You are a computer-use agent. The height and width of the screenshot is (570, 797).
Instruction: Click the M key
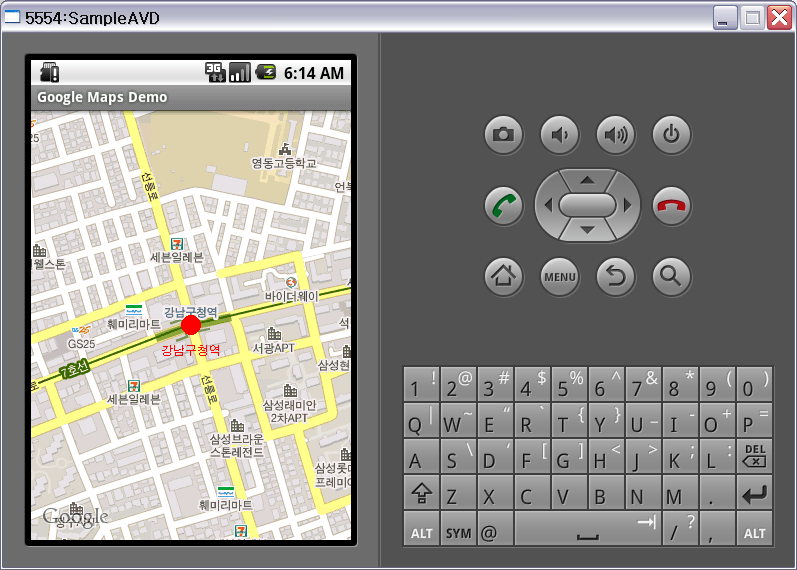coord(681,492)
